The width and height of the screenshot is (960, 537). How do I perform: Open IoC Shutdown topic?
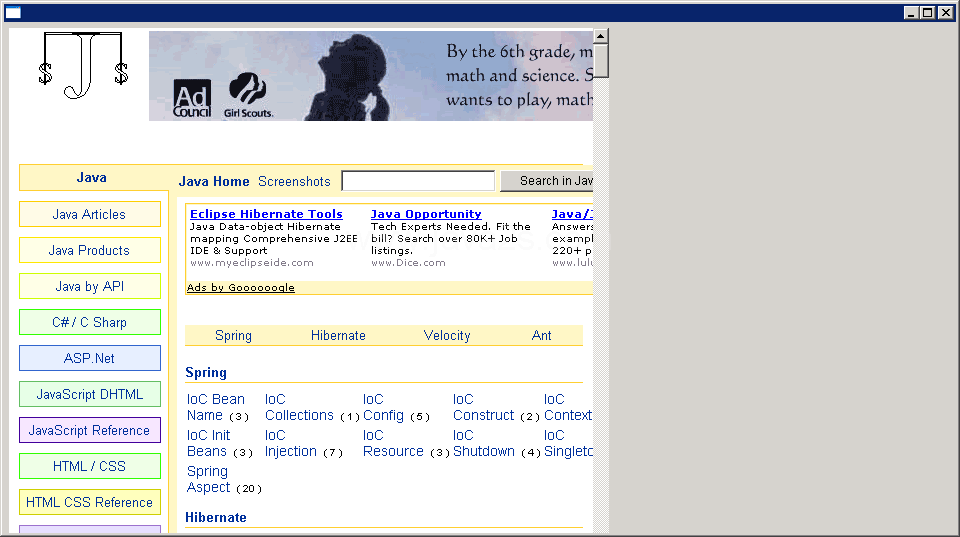pos(484,443)
